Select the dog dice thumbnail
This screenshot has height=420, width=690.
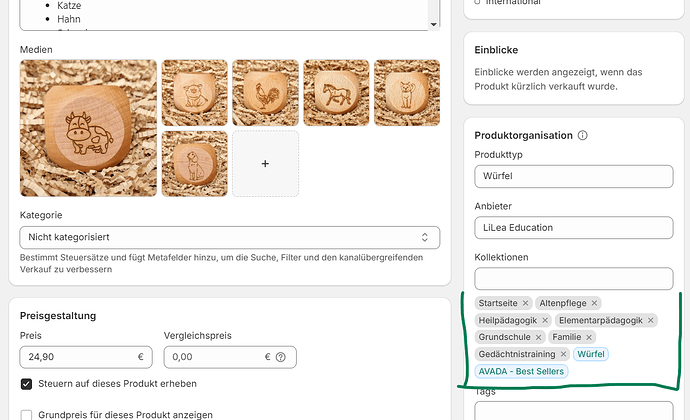pos(195,163)
